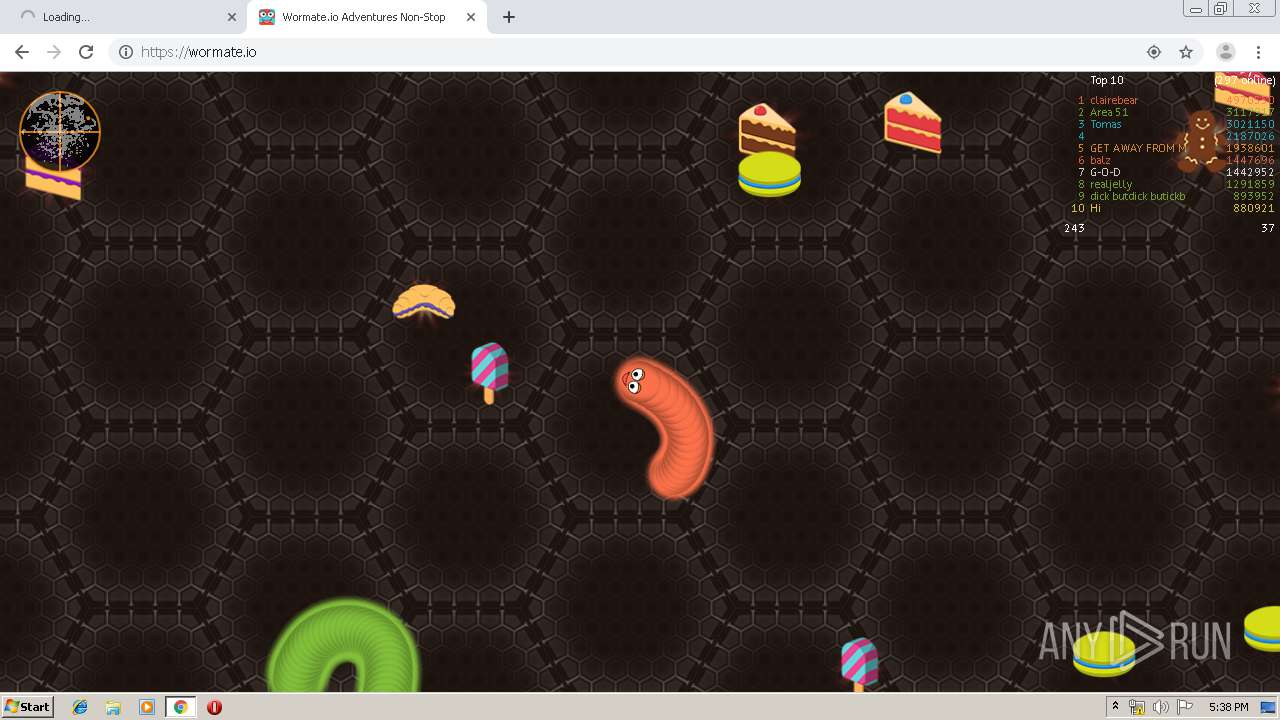
Task: Click the score 3021150
Action: pyautogui.click(x=1250, y=124)
